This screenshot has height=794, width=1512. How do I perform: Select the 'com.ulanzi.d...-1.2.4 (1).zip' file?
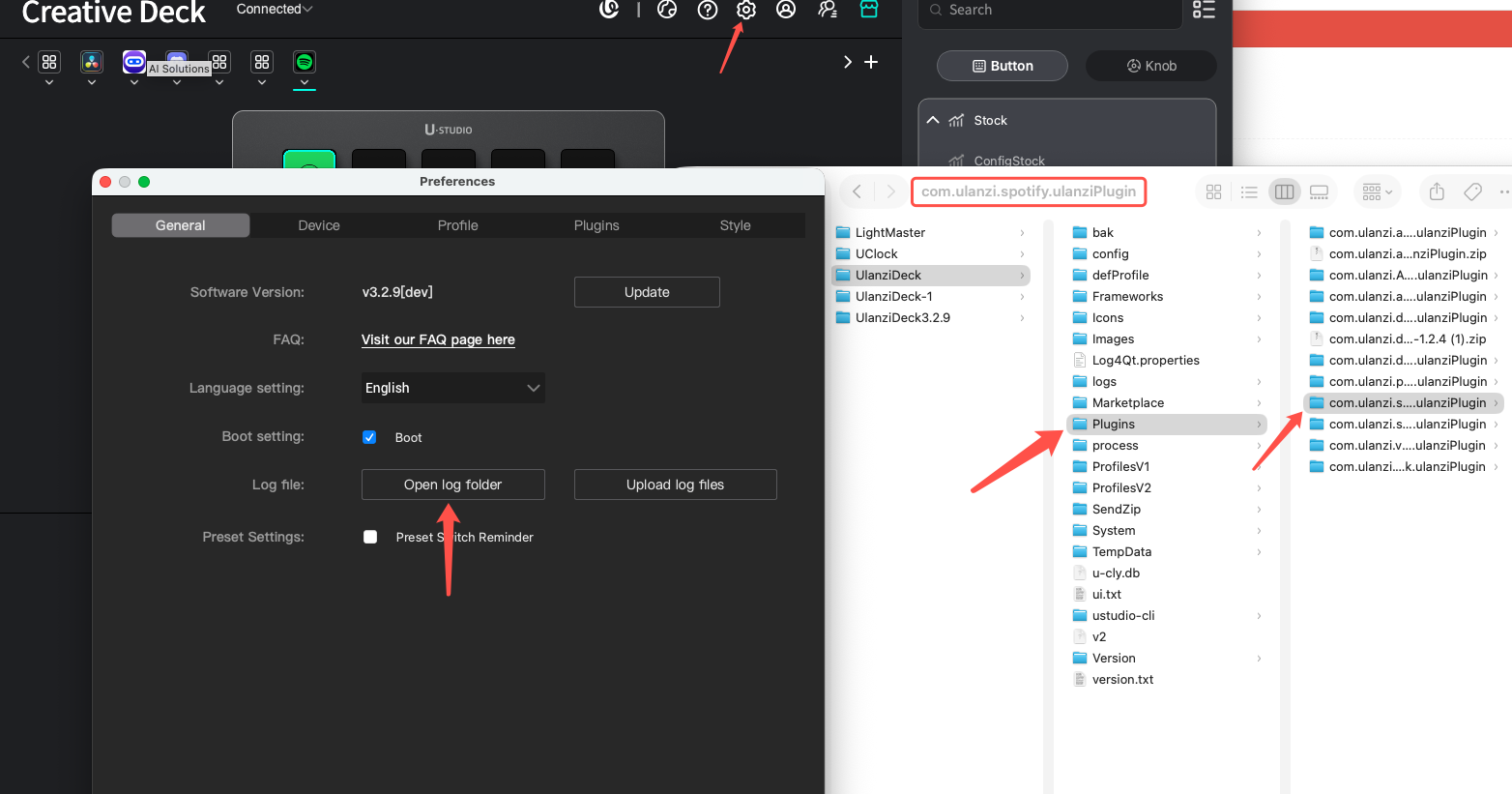(1404, 338)
